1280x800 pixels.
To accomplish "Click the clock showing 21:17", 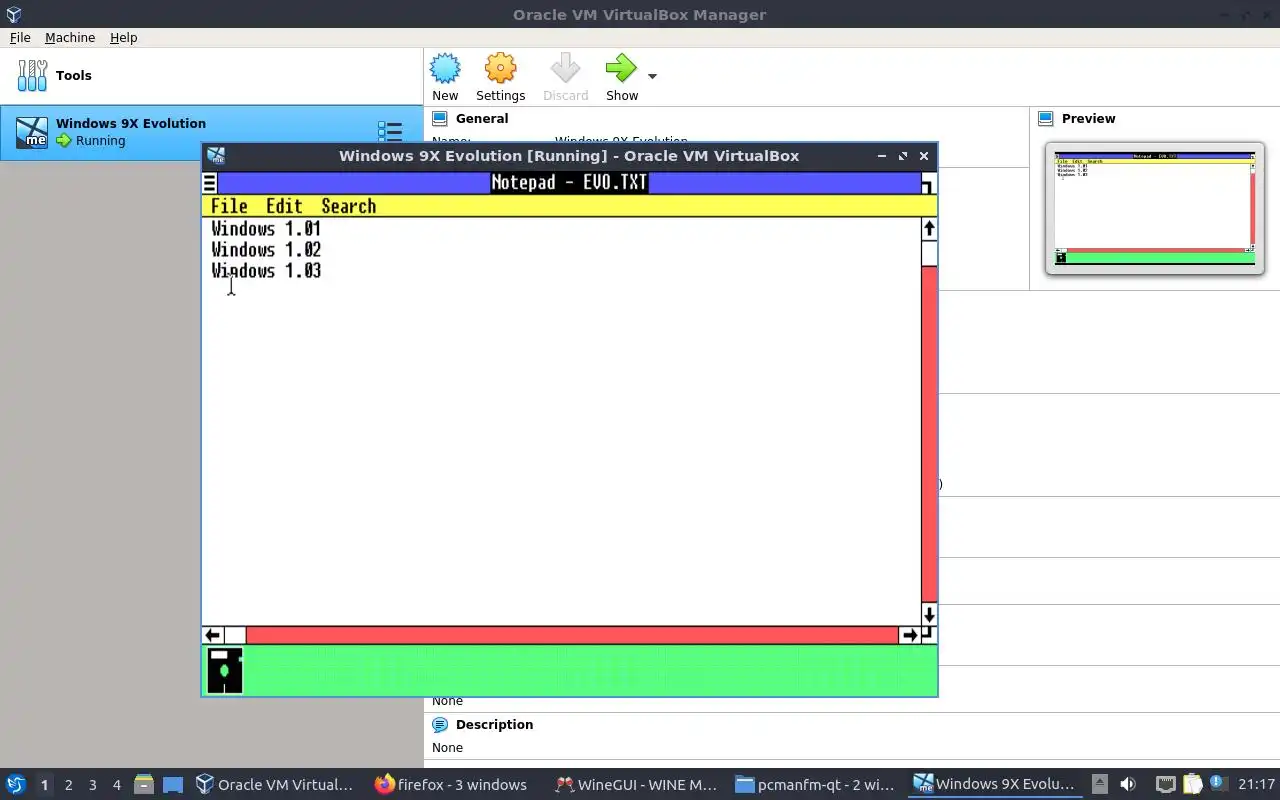I will coord(1256,785).
